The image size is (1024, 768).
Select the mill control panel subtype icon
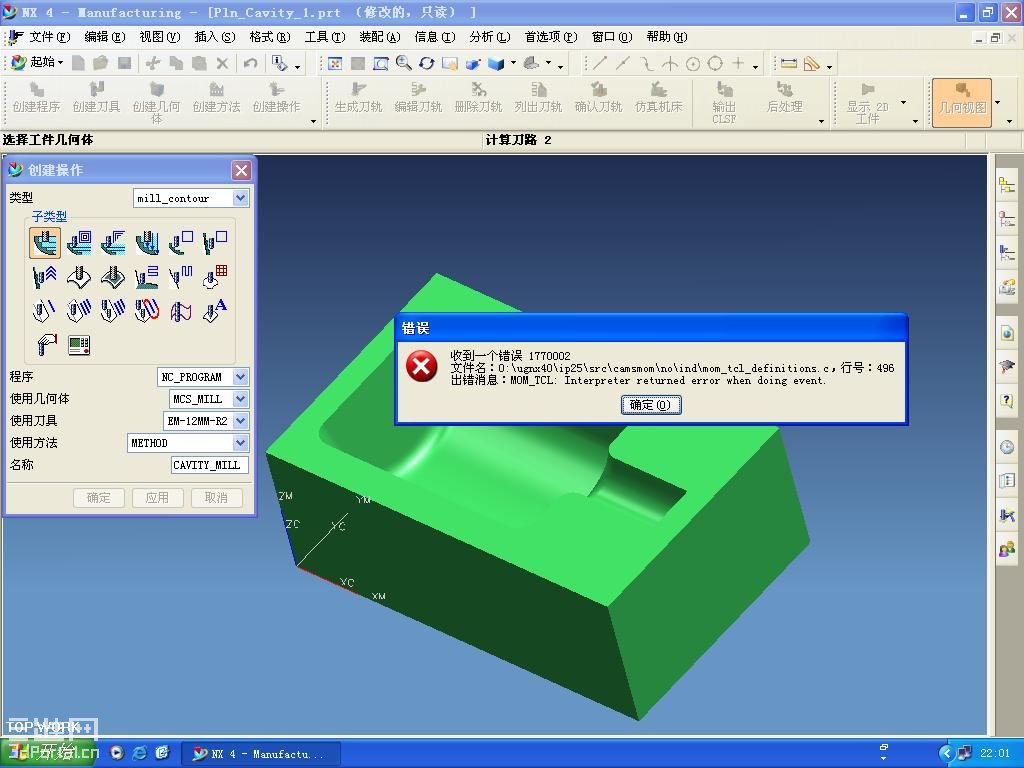tap(79, 344)
